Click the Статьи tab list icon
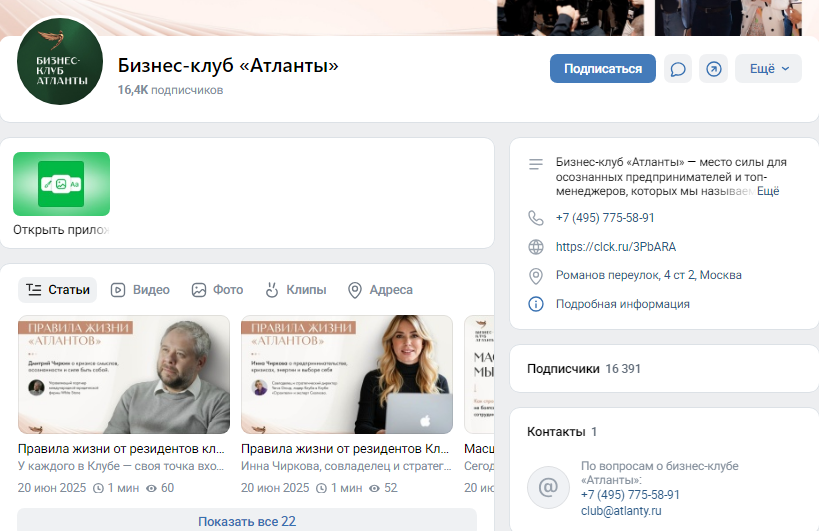The image size is (819, 531). [x=34, y=290]
